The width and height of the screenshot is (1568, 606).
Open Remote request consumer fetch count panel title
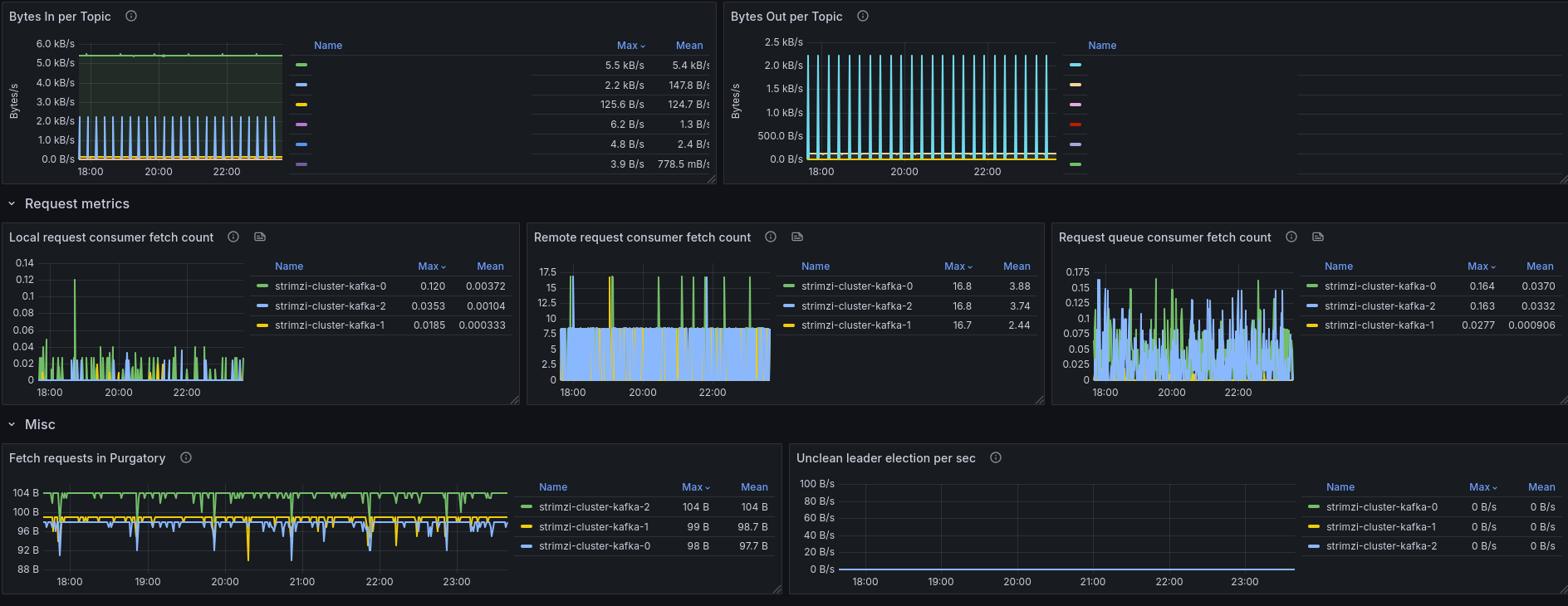coord(642,237)
